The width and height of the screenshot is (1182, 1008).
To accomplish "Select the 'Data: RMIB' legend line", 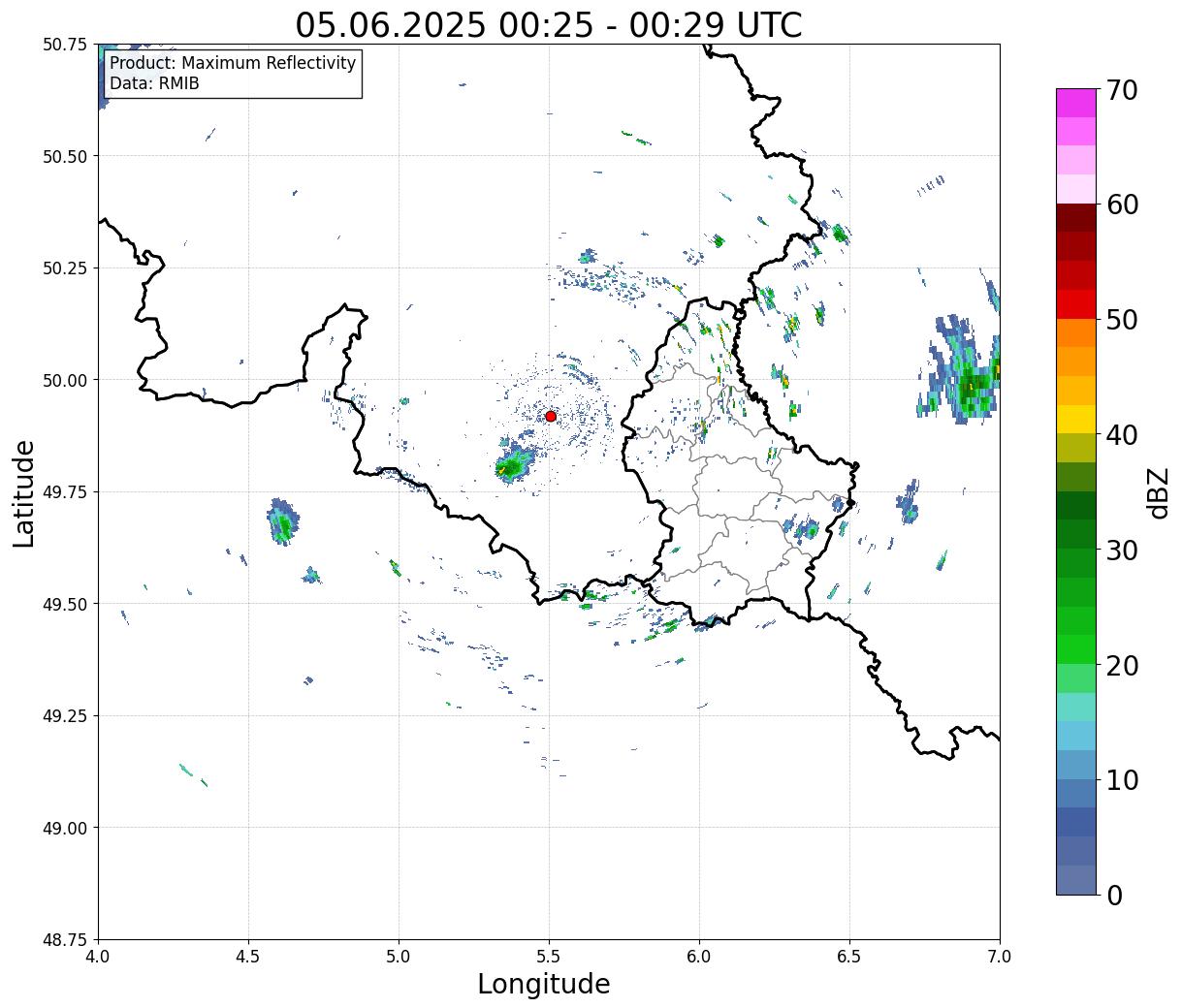I will (x=154, y=83).
